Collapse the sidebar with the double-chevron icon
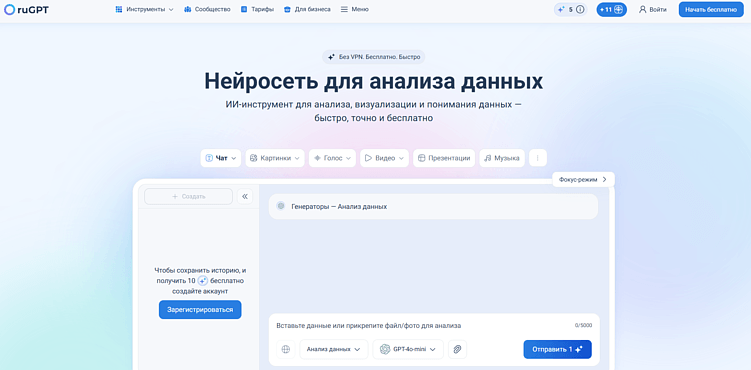Screen dimensions: 751x370 245,196
